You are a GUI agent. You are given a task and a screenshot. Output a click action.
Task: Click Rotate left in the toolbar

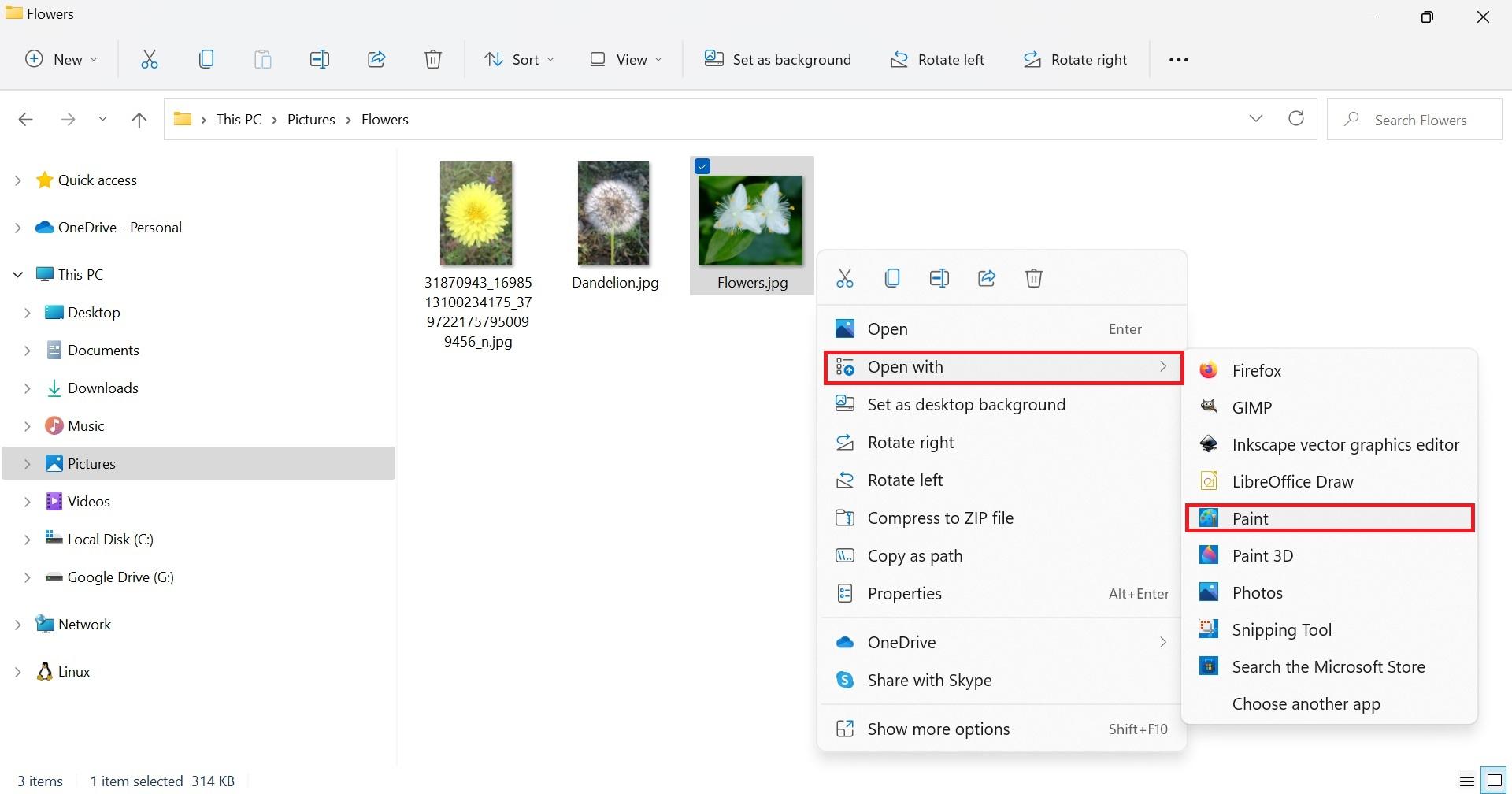pos(937,60)
